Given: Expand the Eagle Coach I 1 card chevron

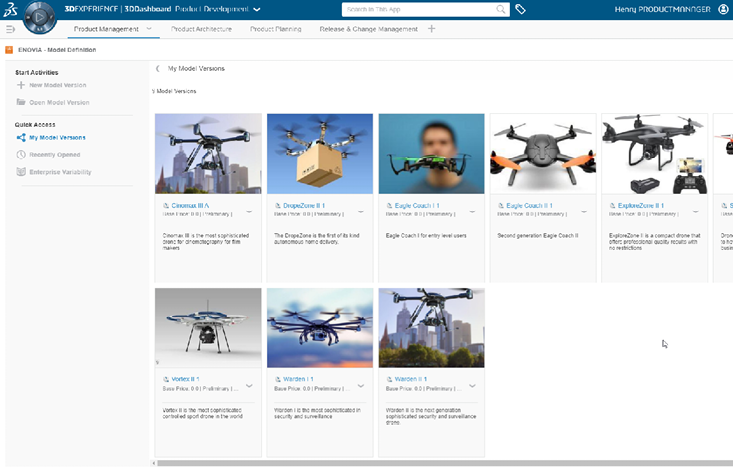Looking at the screenshot, I should (473, 212).
